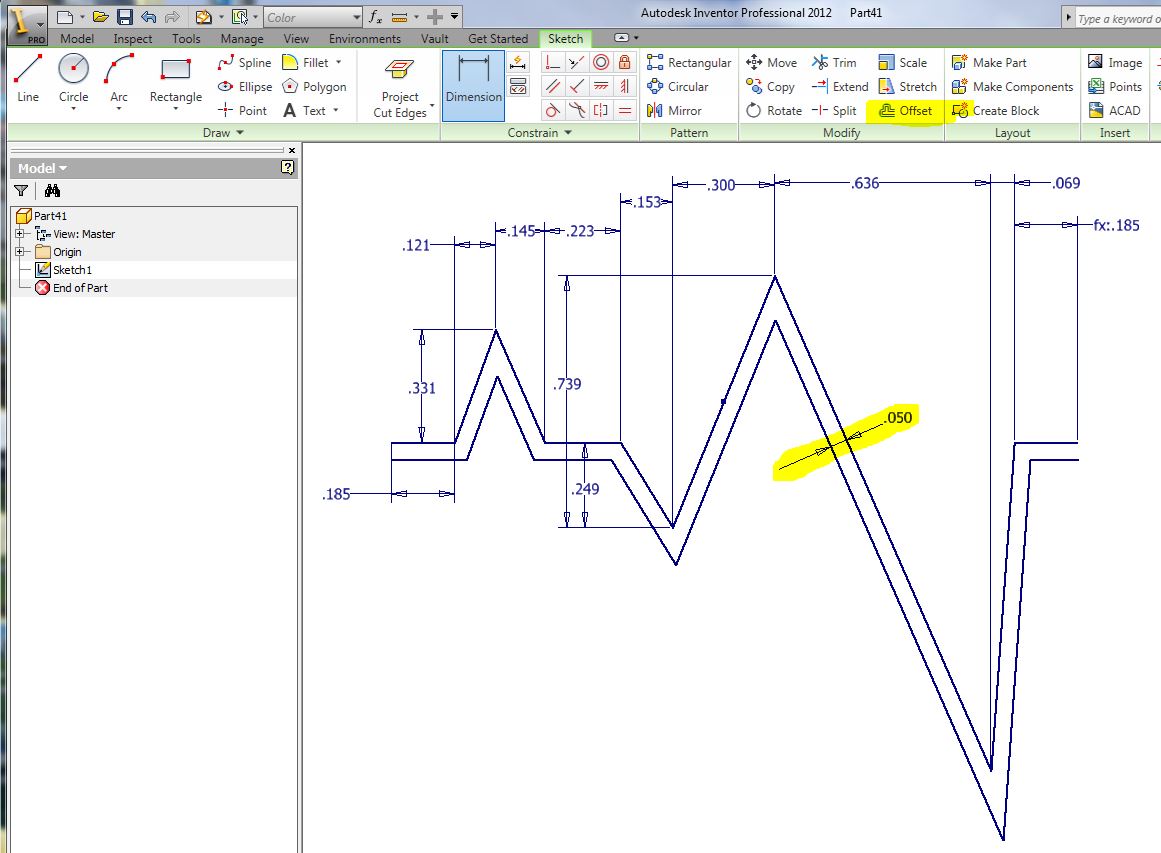Viewport: 1161px width, 853px height.
Task: Select the Extend tool
Action: [840, 87]
